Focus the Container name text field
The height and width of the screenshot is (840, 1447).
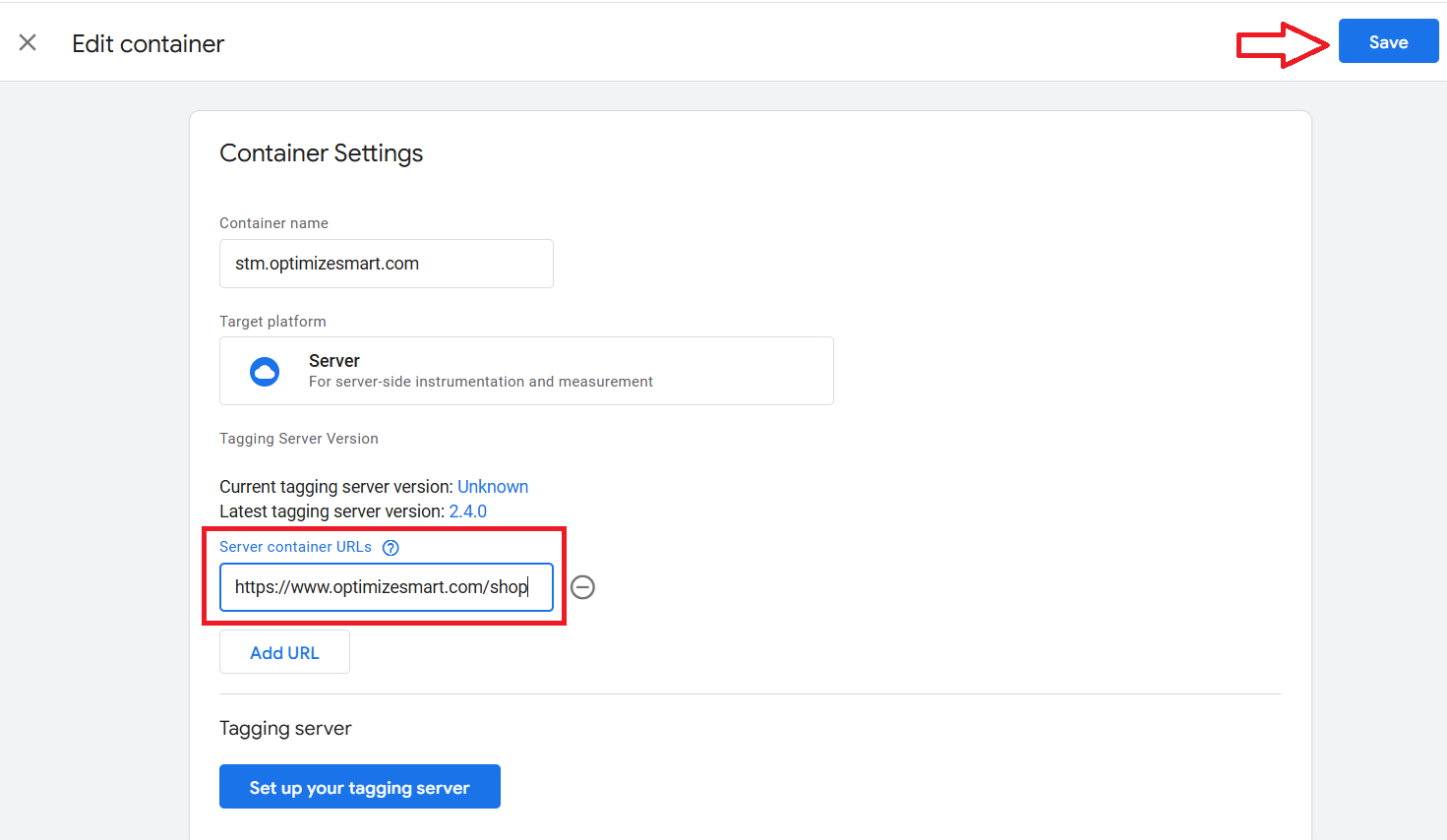click(x=386, y=264)
